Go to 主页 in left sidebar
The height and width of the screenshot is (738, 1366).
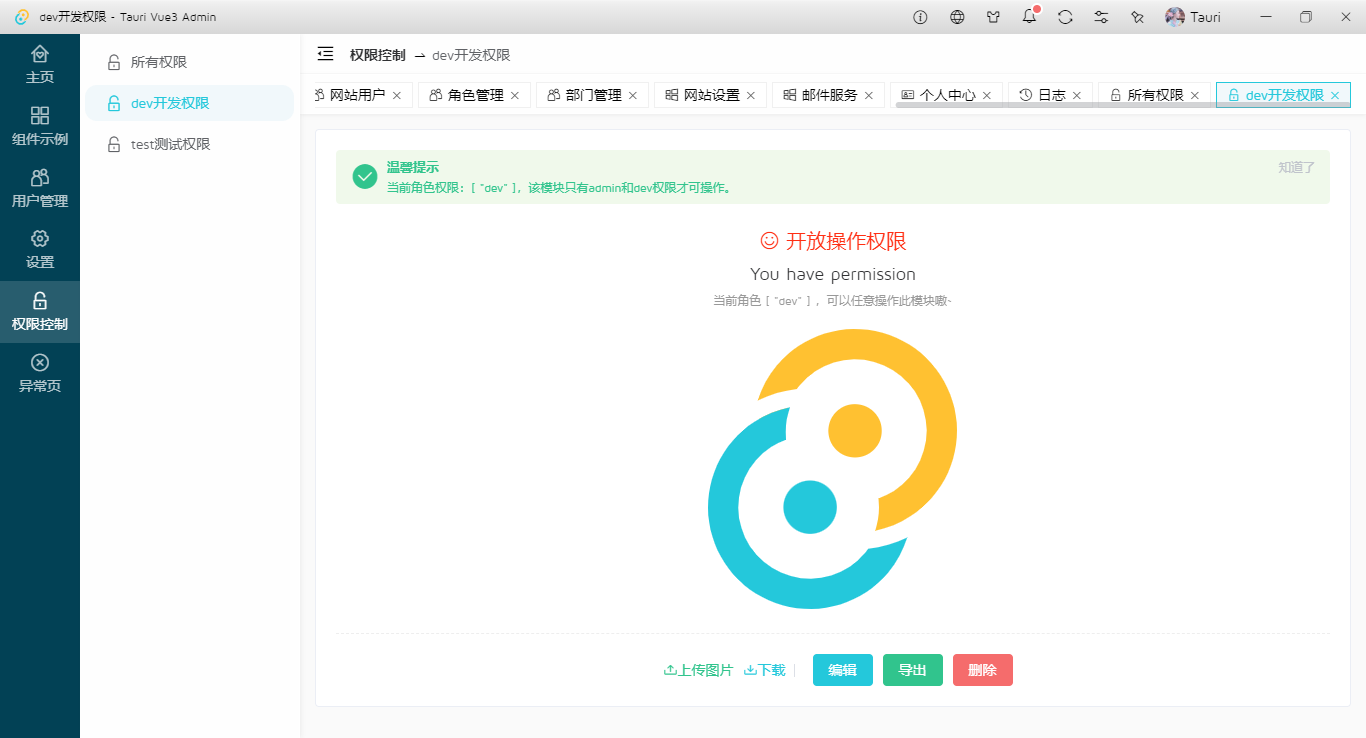coord(40,64)
